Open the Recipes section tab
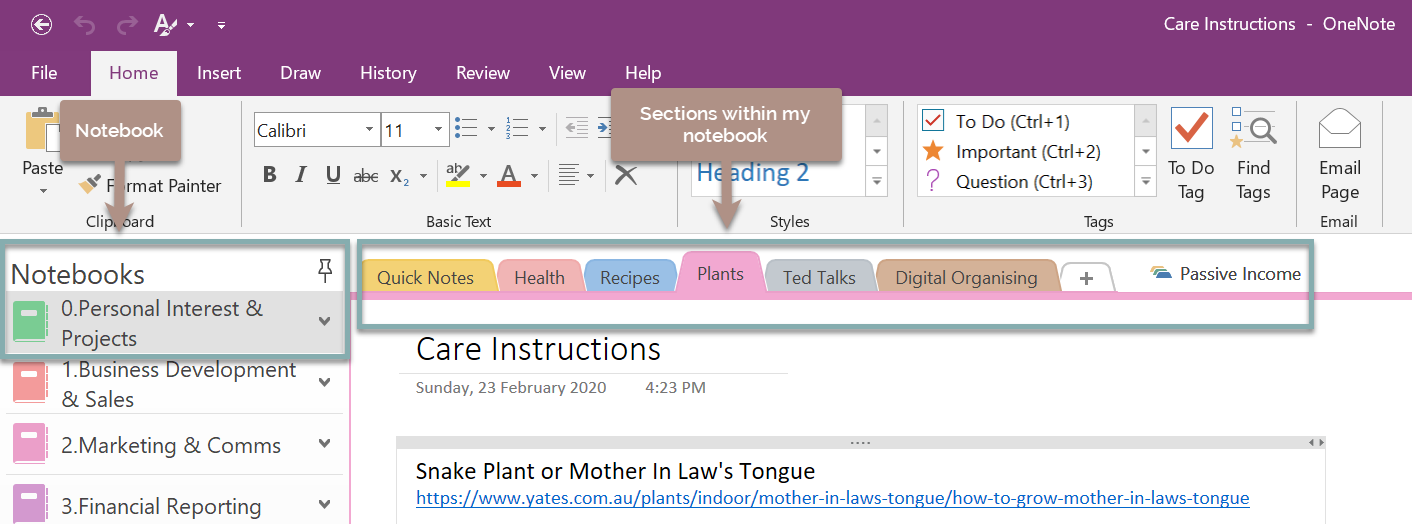 click(x=630, y=278)
